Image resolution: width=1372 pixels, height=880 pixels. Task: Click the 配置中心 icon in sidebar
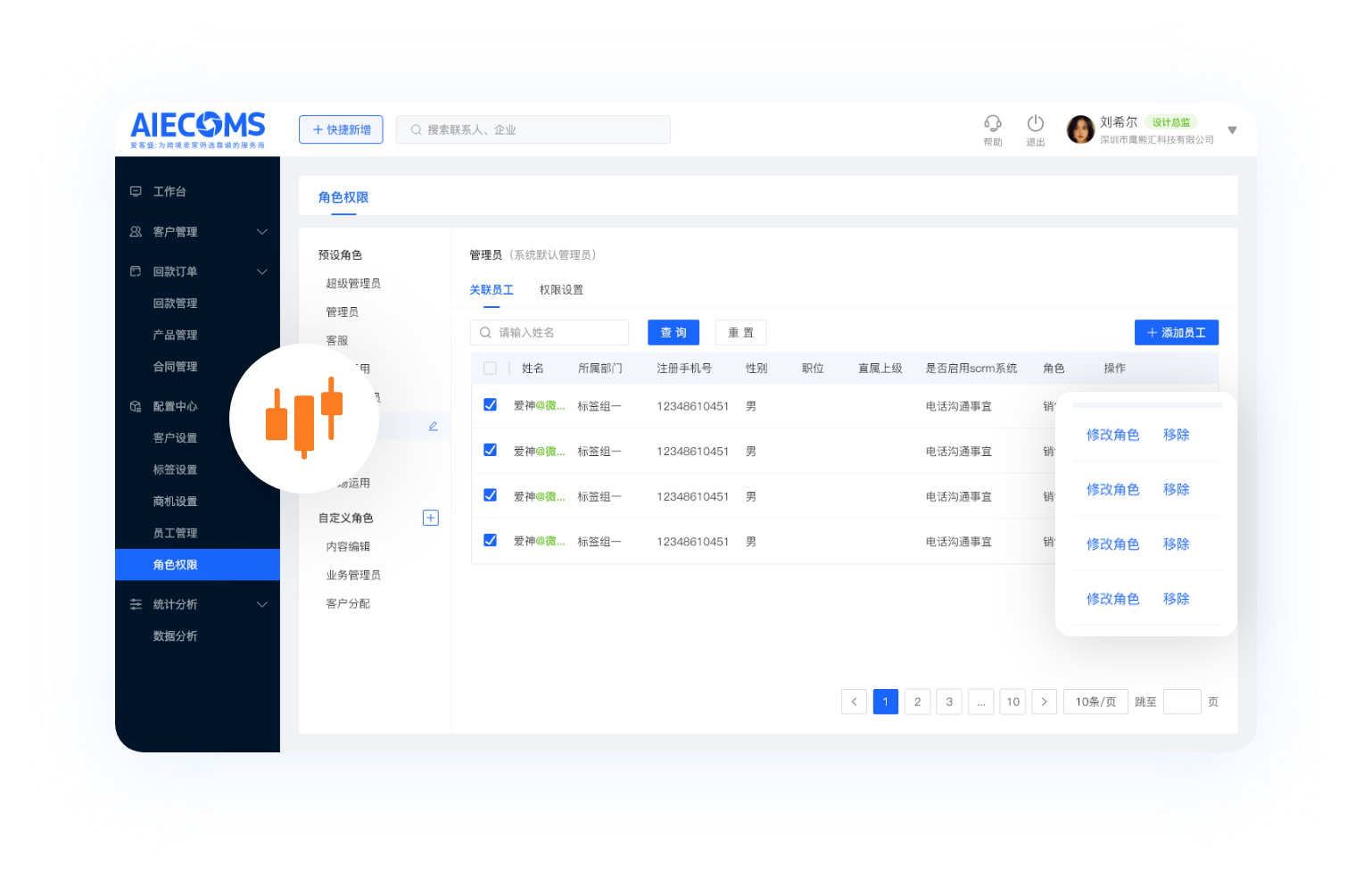click(136, 406)
